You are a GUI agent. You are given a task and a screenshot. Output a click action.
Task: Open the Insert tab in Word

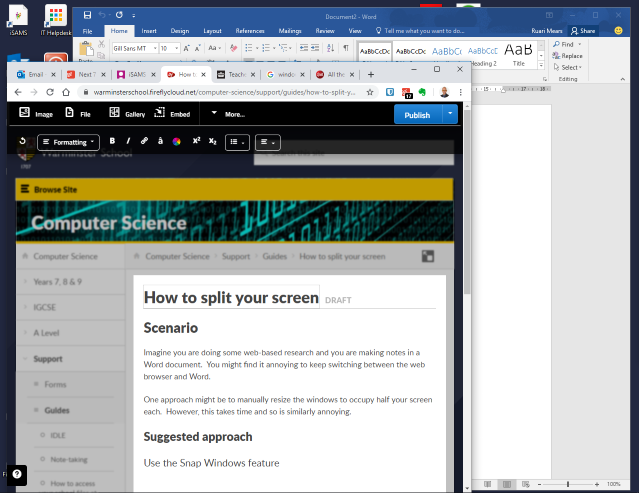point(148,31)
